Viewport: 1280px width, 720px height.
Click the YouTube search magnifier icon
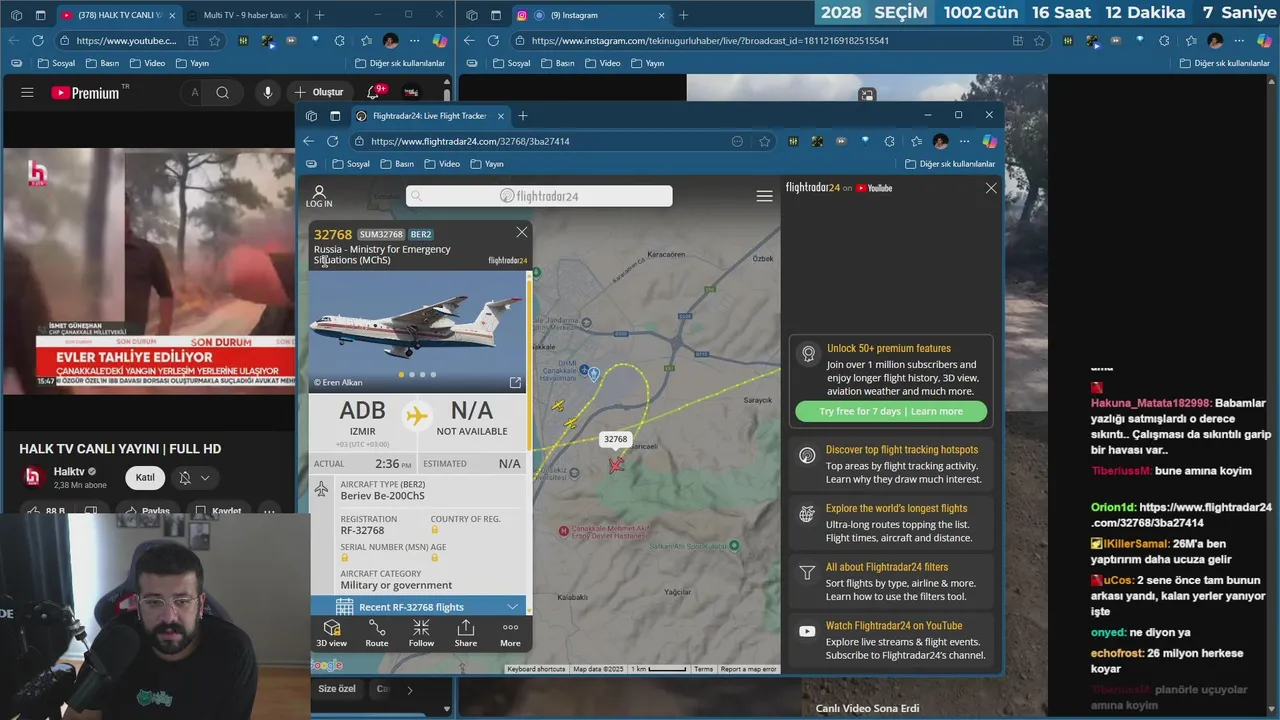click(x=222, y=92)
